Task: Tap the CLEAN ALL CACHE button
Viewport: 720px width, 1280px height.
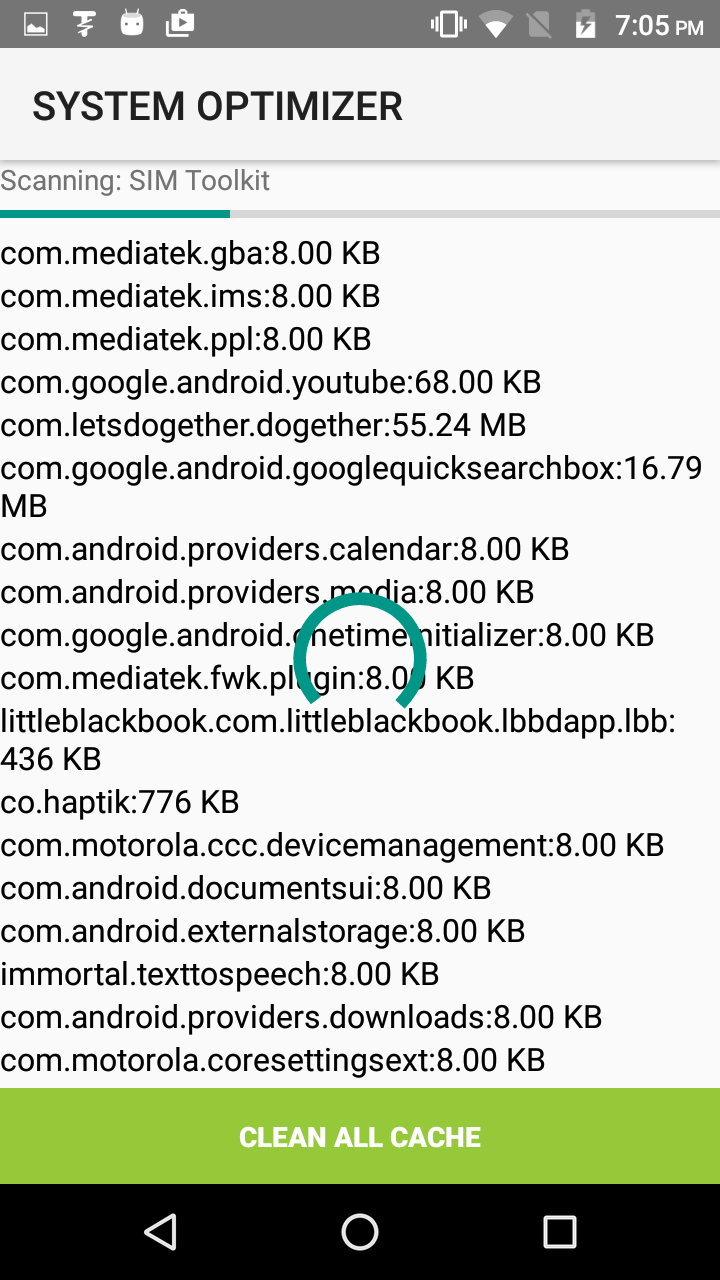Action: click(x=360, y=1136)
